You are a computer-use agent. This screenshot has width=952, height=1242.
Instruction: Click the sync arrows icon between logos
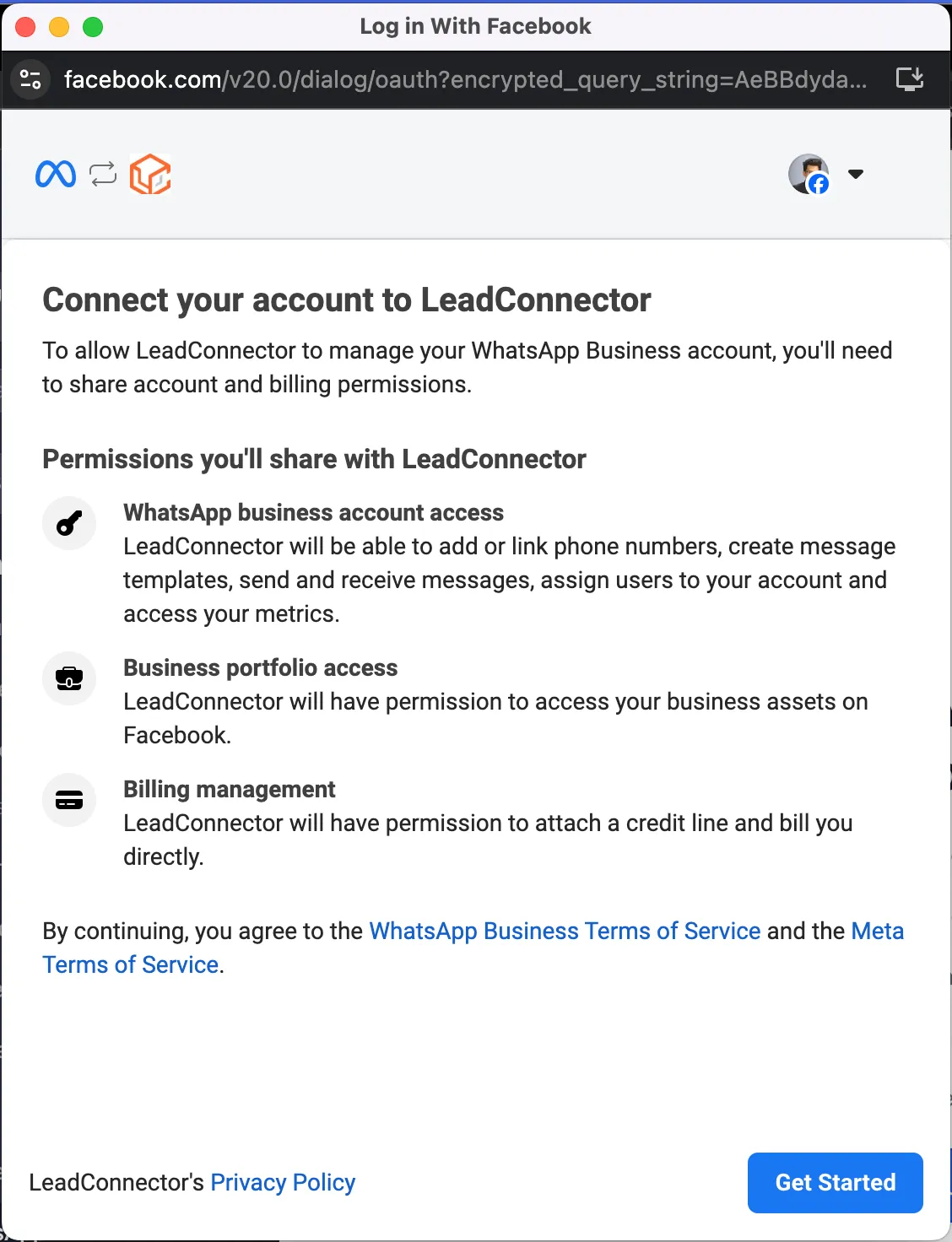[x=103, y=174]
